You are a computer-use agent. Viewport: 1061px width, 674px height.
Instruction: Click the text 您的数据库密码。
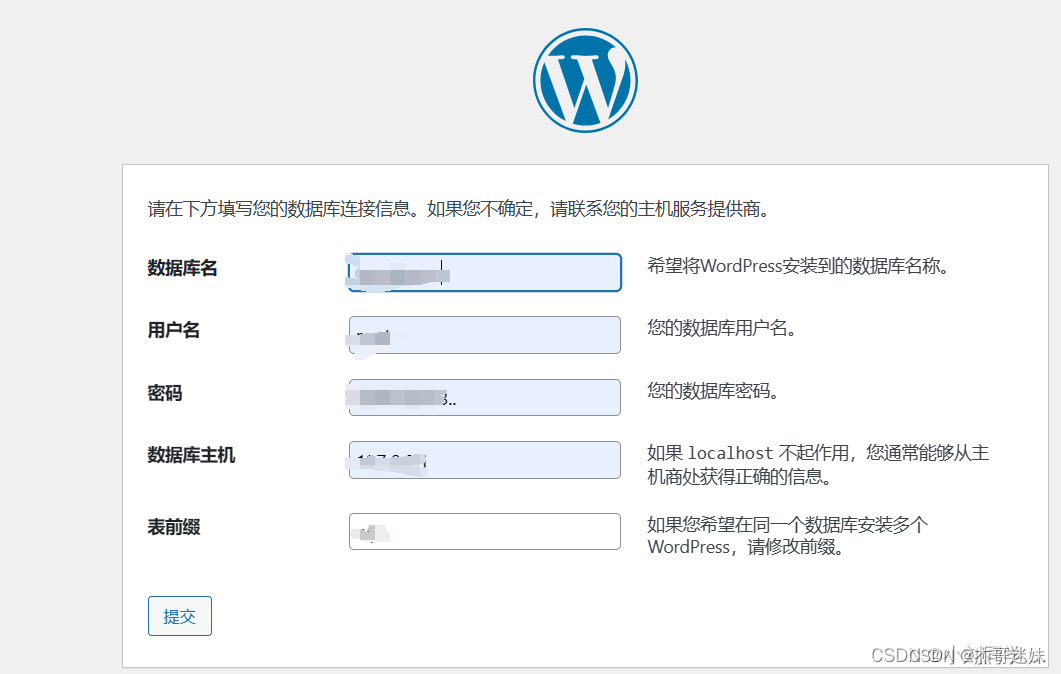(x=714, y=390)
